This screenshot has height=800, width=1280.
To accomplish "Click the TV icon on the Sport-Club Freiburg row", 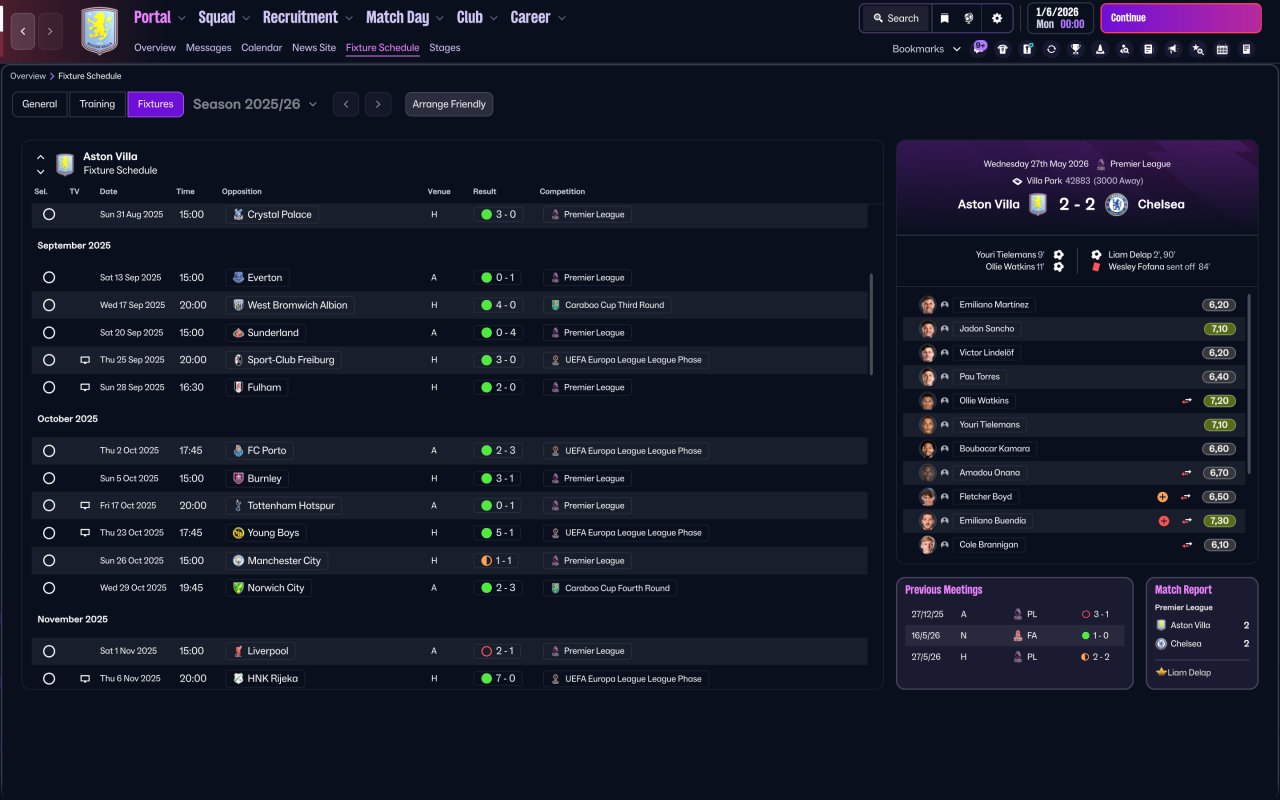I will (x=85, y=360).
